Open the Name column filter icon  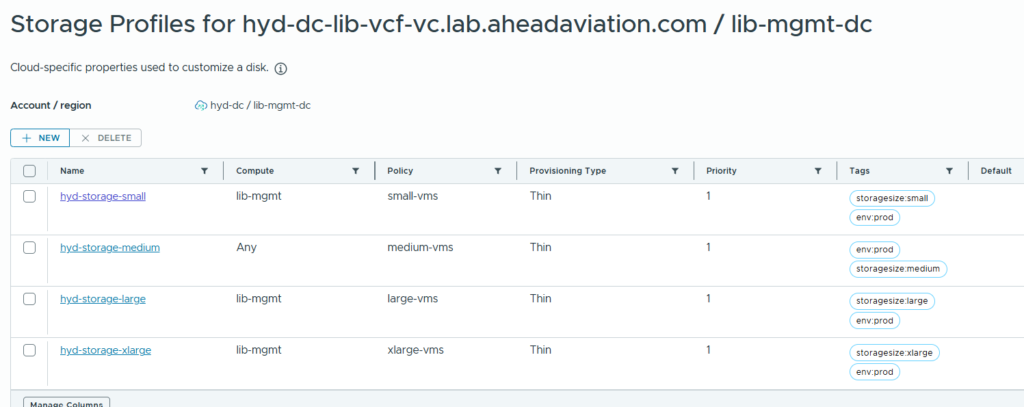tap(205, 171)
